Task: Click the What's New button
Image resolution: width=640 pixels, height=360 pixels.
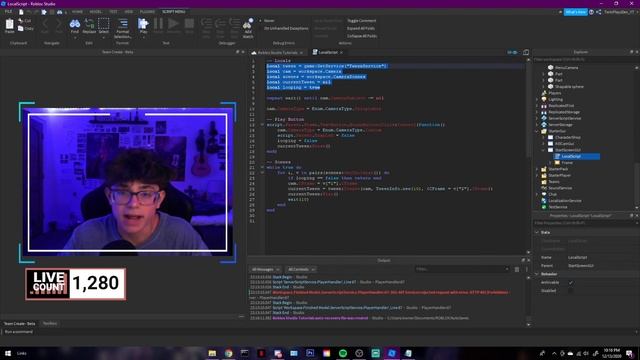Action: tap(576, 12)
